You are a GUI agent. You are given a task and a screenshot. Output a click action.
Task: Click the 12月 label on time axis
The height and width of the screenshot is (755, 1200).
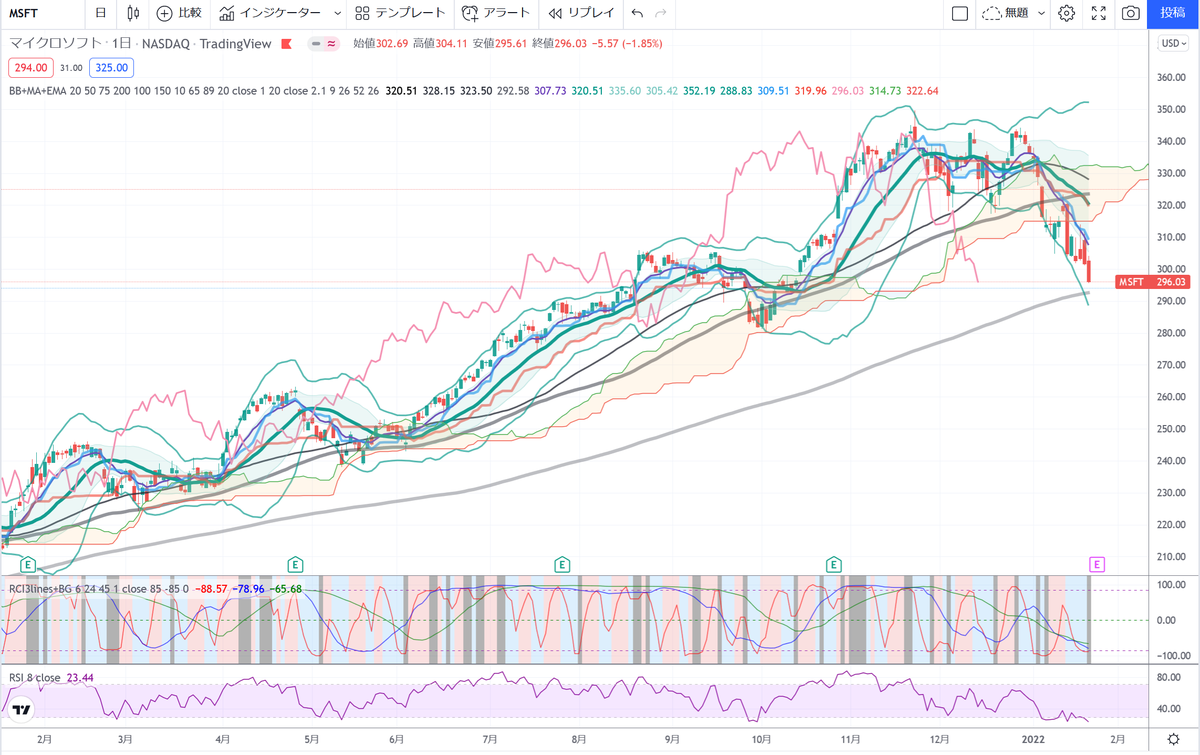pyautogui.click(x=938, y=738)
